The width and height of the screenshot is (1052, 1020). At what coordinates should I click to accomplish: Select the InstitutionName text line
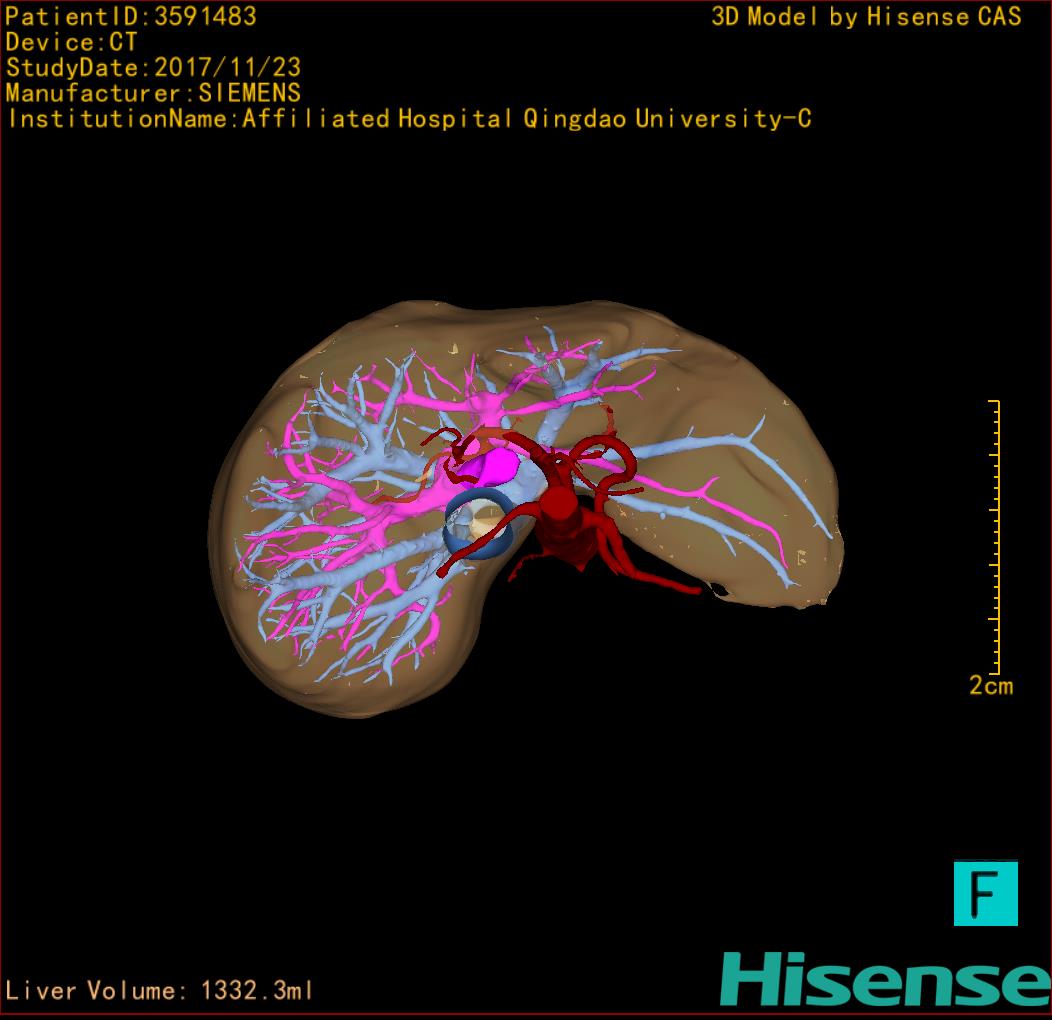pos(408,119)
